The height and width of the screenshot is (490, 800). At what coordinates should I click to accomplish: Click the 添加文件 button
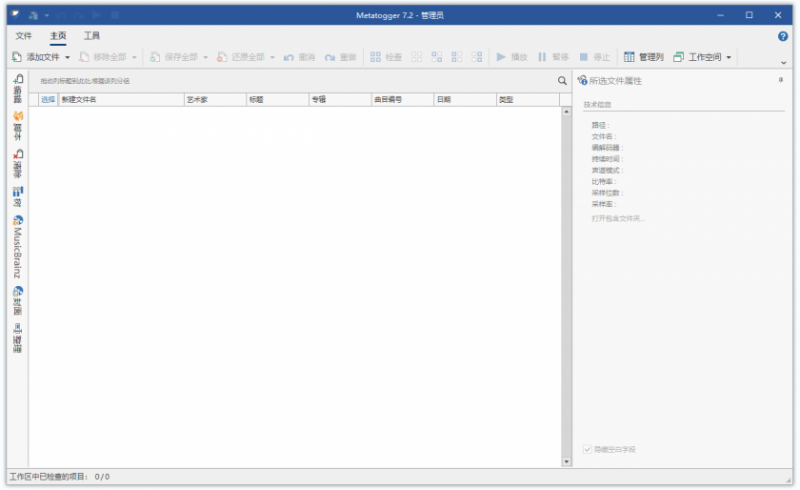(36, 57)
